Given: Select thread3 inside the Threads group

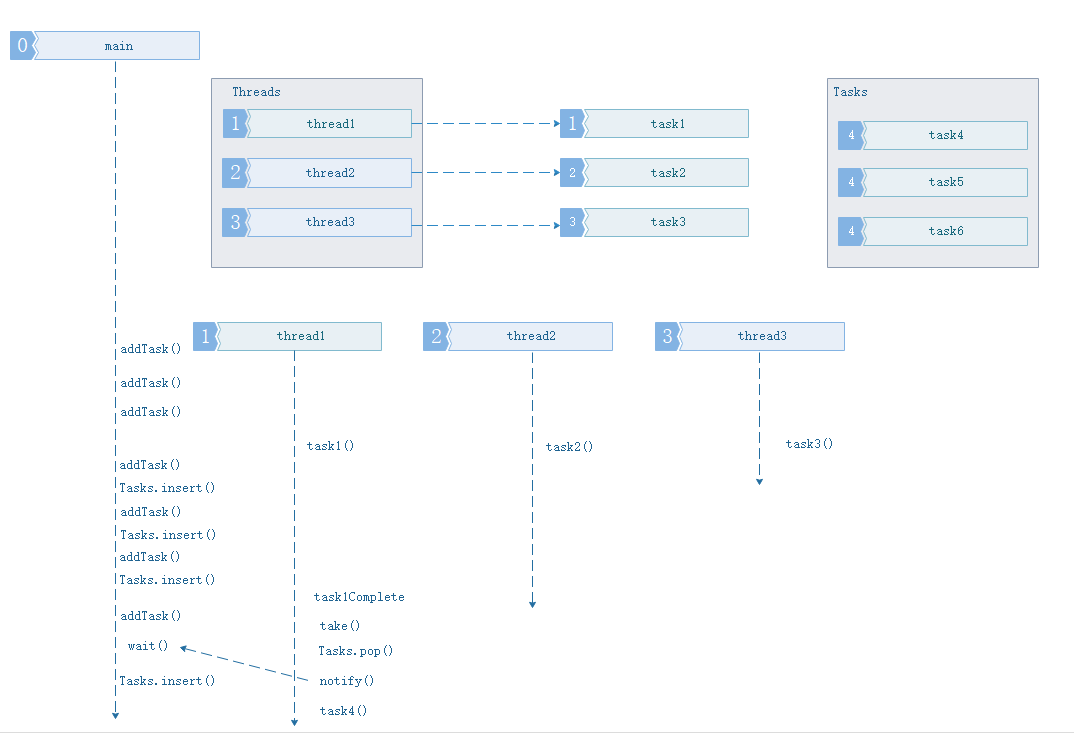Looking at the screenshot, I should 329,223.
